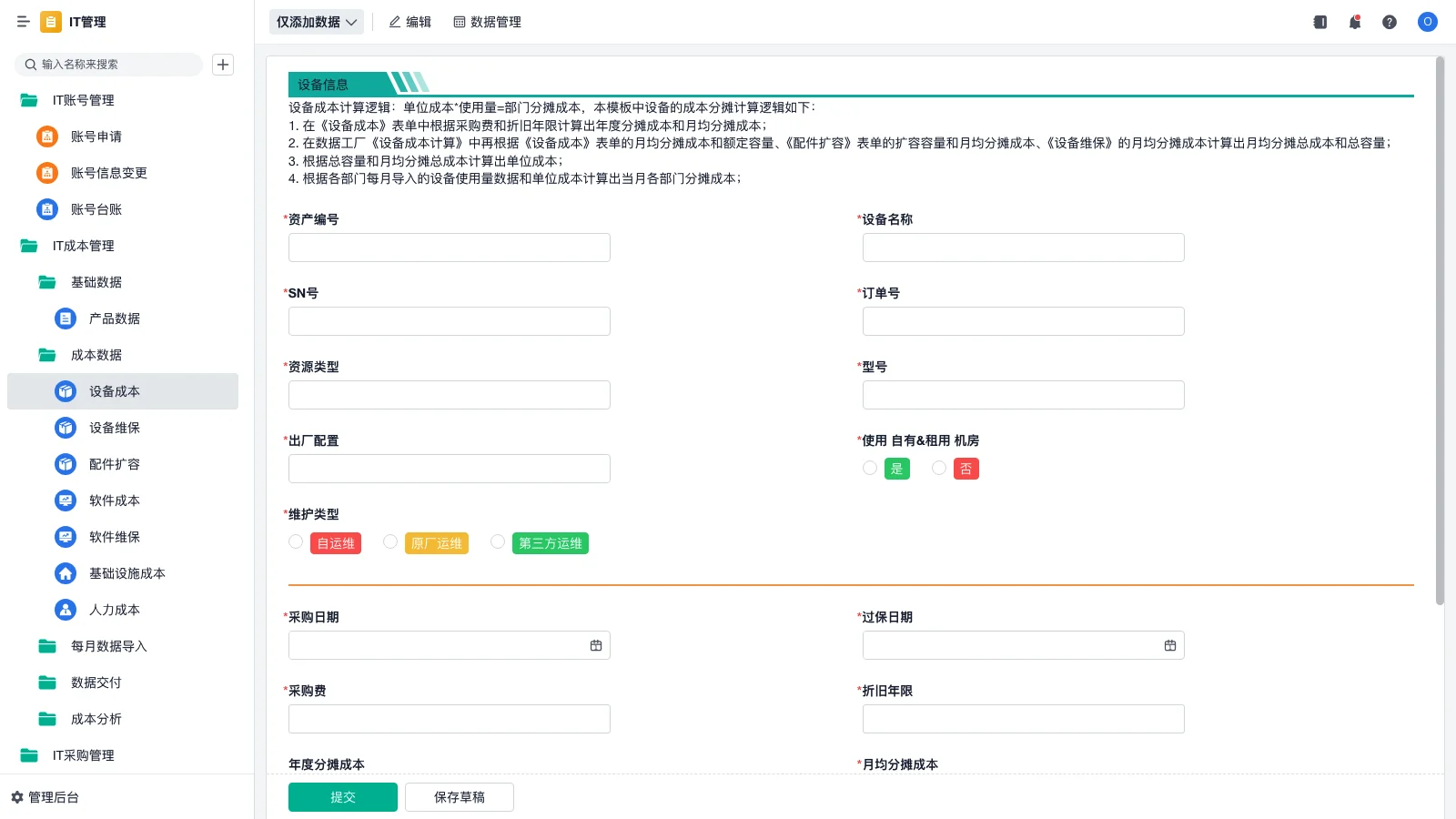The image size is (1456, 819).
Task: Select 软件成本 in the sidebar
Action: pyautogui.click(x=114, y=500)
